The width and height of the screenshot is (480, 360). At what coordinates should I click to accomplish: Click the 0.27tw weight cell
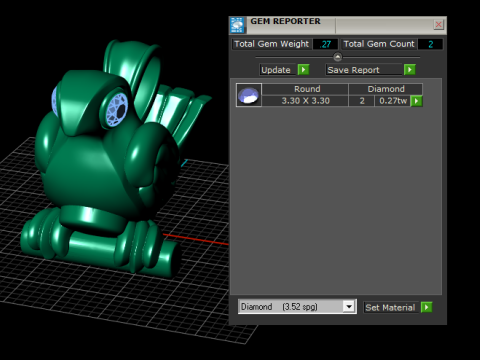(393, 101)
